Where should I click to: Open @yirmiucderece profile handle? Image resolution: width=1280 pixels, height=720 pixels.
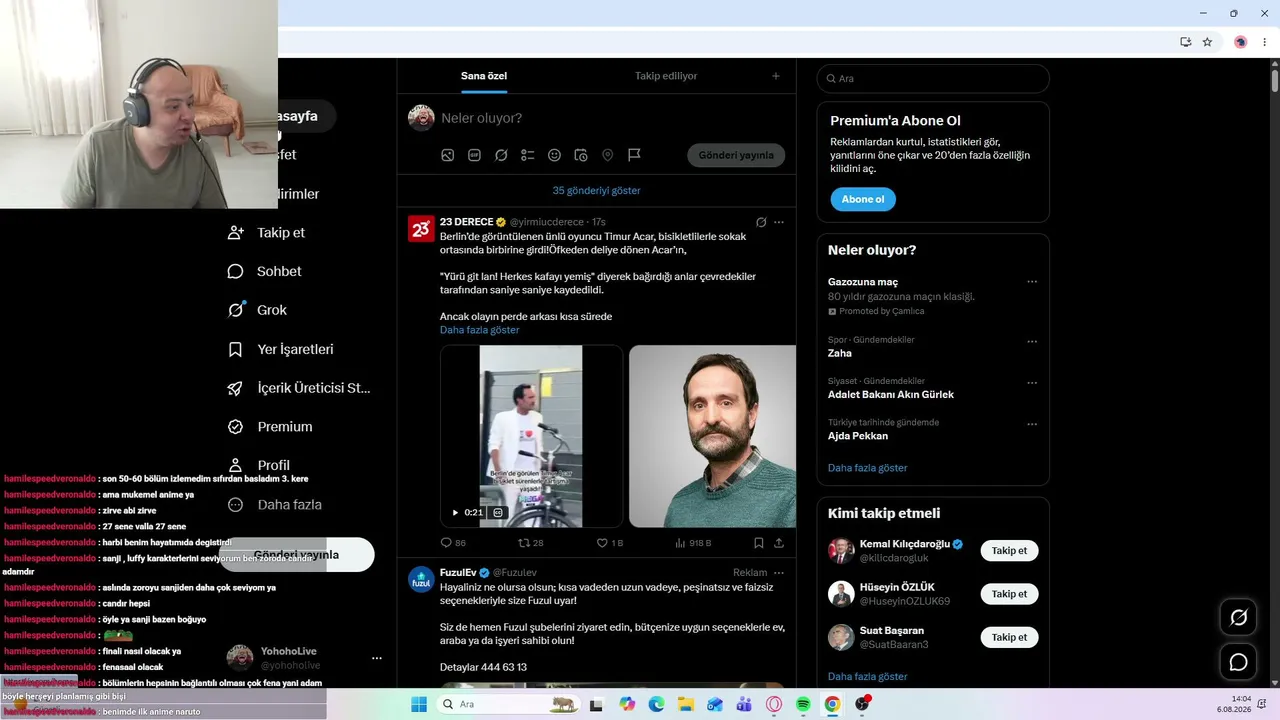(547, 222)
